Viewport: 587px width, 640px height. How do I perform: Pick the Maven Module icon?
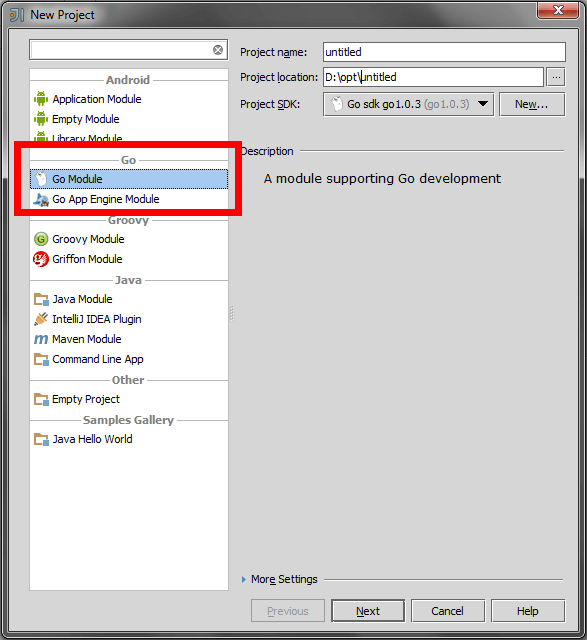[41, 339]
